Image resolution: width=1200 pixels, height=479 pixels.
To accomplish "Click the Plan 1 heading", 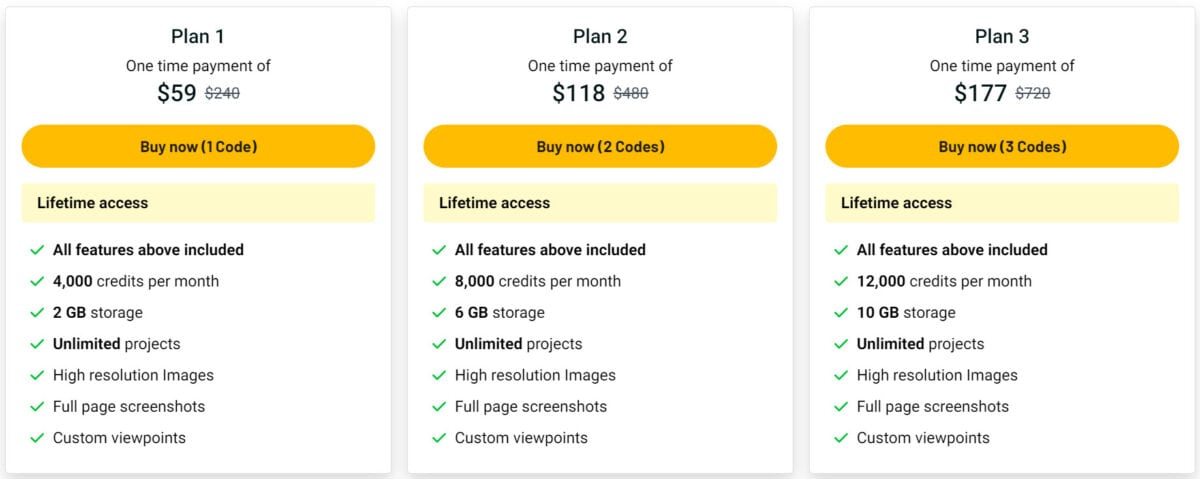I will click(198, 37).
